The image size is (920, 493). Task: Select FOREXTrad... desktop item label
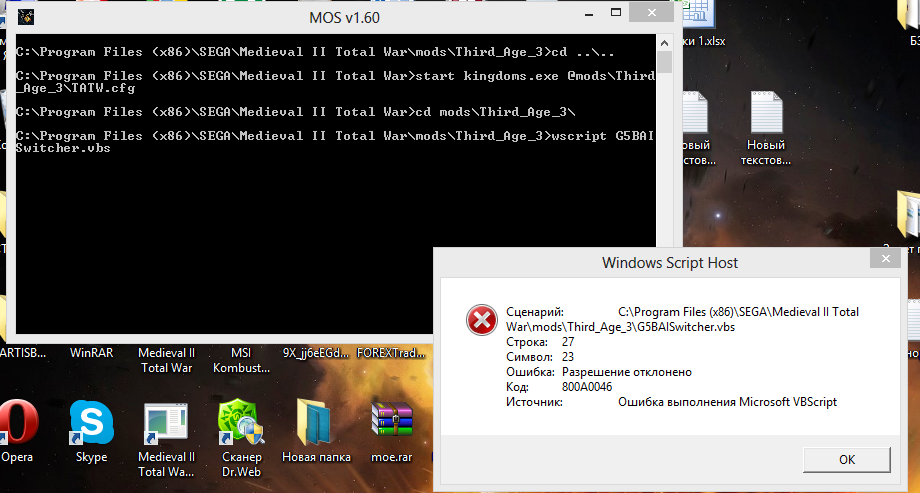(391, 353)
